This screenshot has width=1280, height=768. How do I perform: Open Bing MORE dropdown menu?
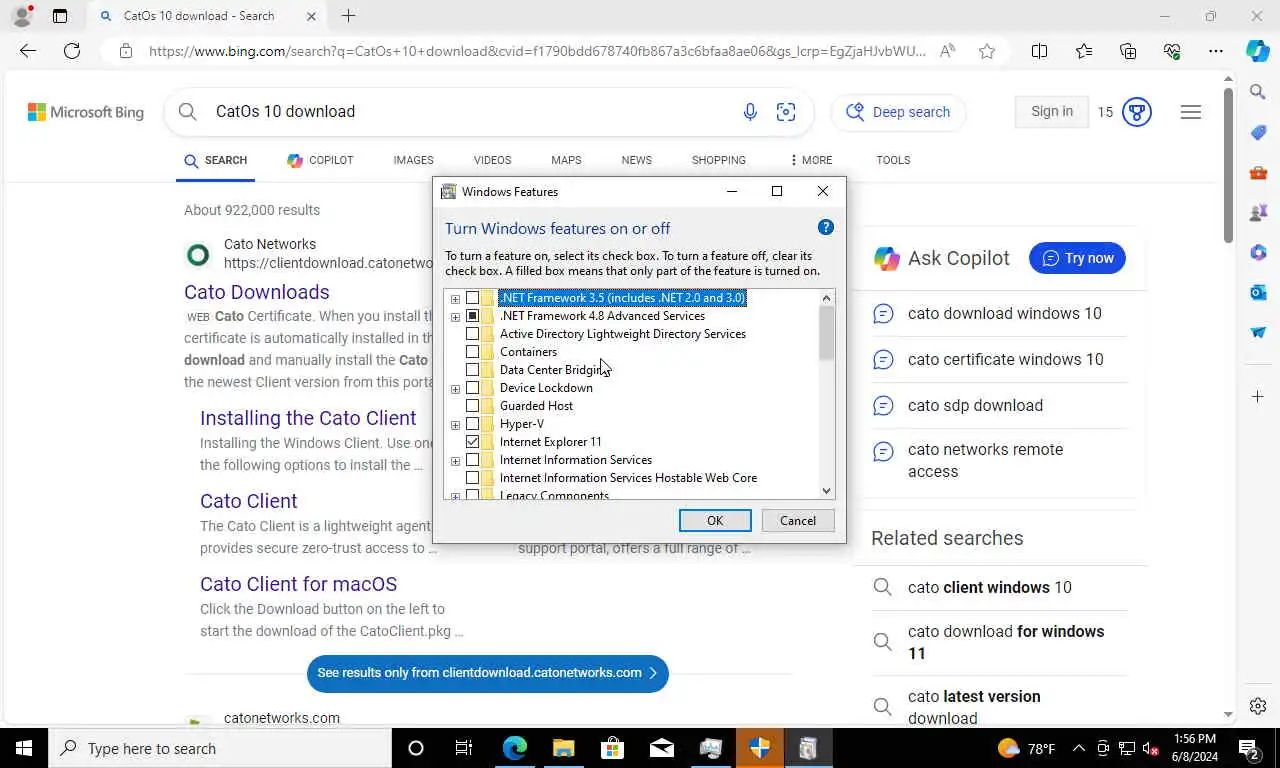pos(810,160)
